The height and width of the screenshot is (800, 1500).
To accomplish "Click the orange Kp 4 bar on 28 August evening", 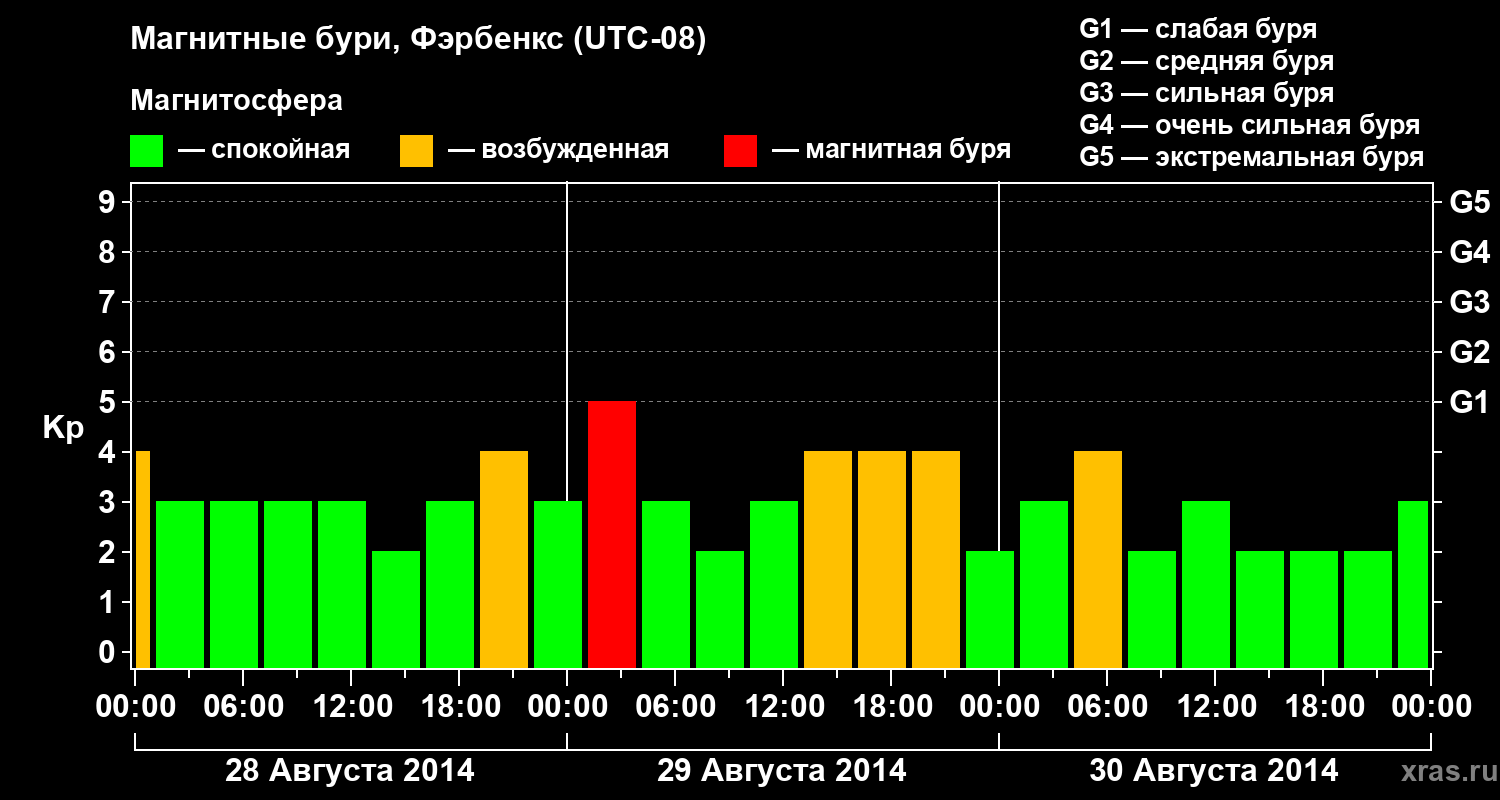I will pos(504,559).
